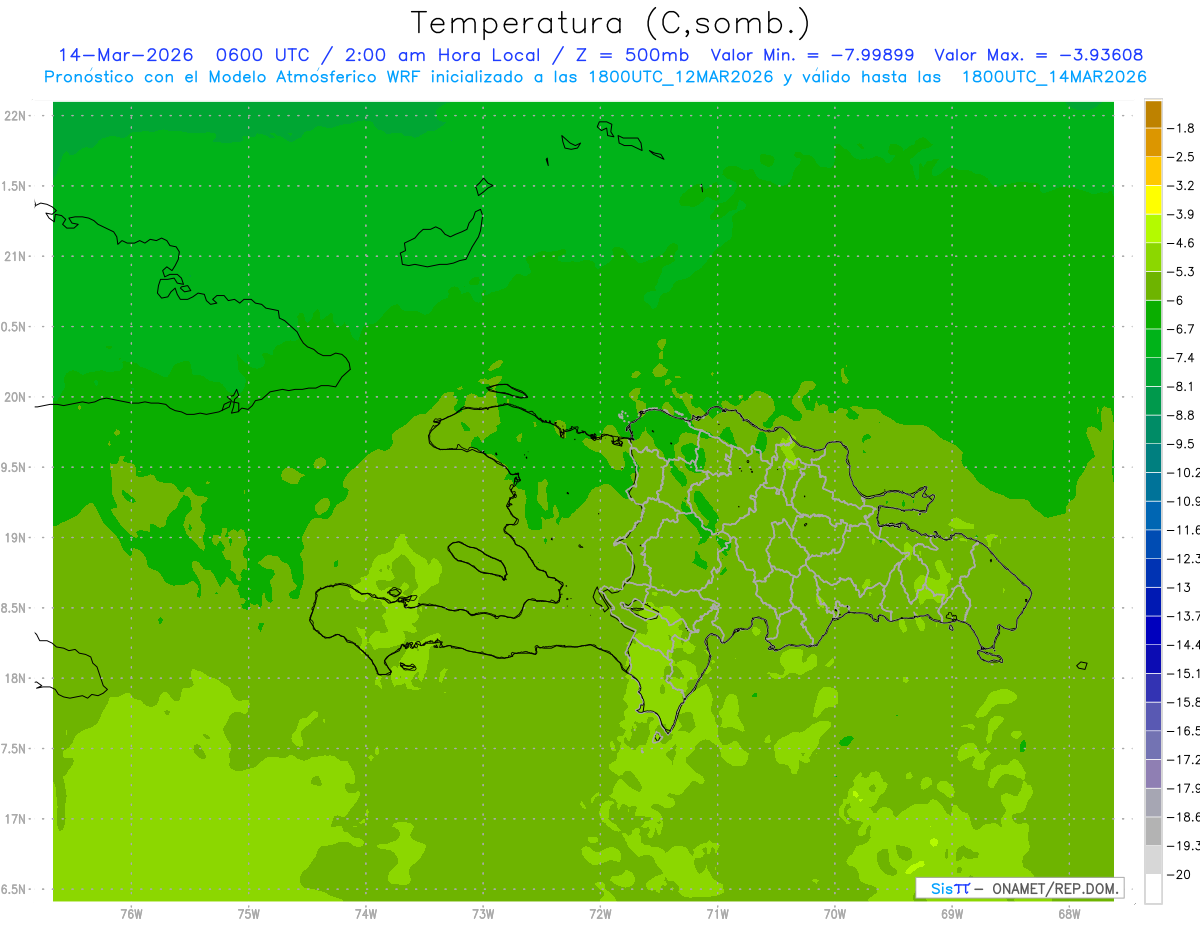
Task: Click the yellow swatch between -3.2 and -3.9
Action: tap(1153, 200)
